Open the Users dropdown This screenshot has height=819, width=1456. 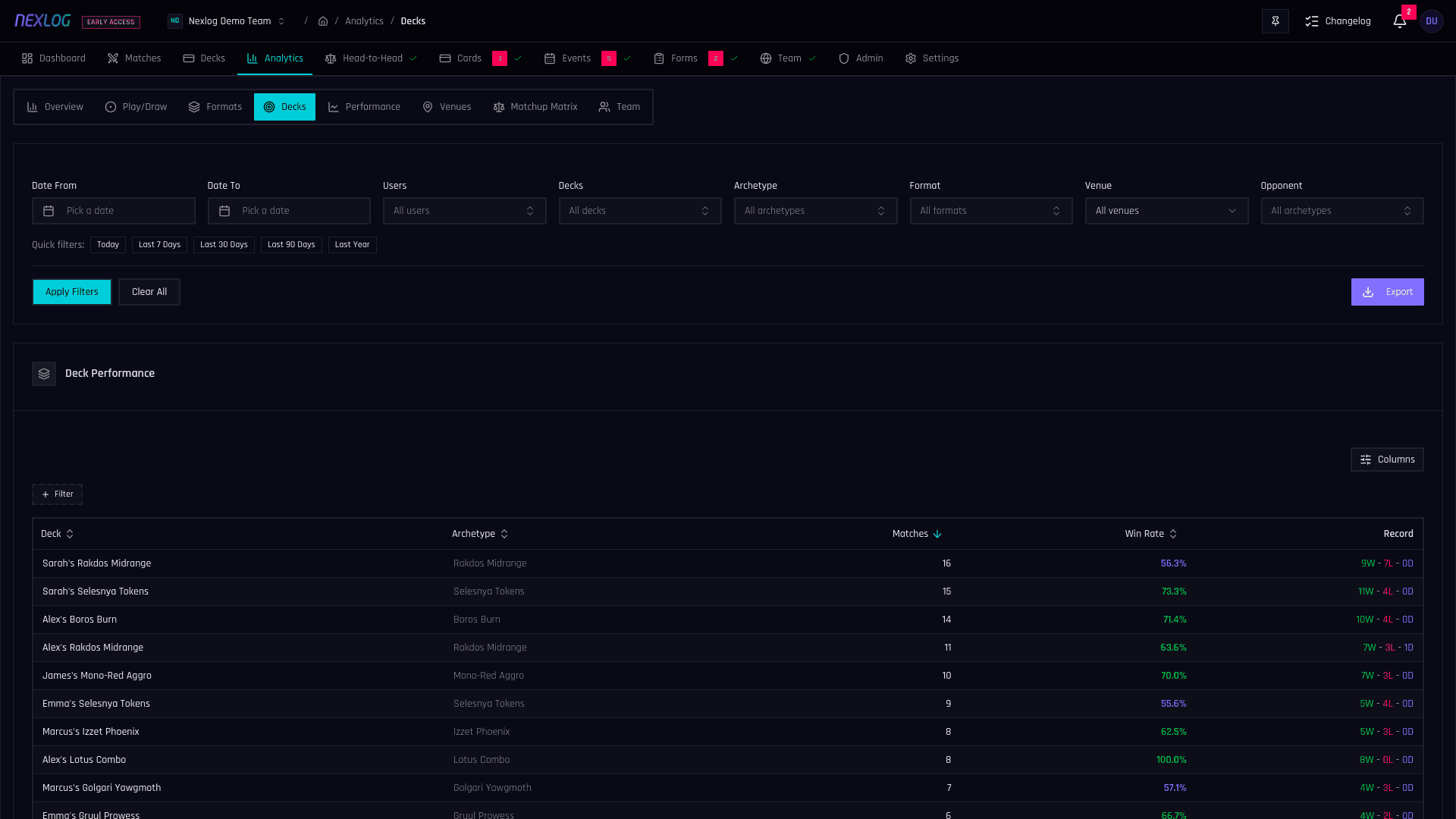pos(464,211)
